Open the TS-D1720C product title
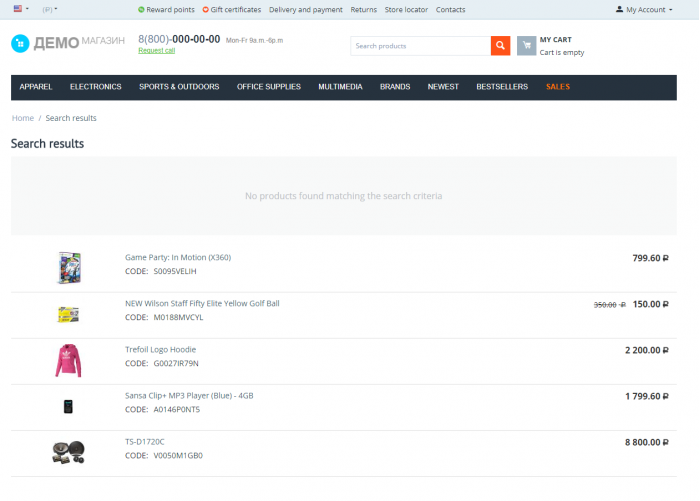 click(x=145, y=442)
